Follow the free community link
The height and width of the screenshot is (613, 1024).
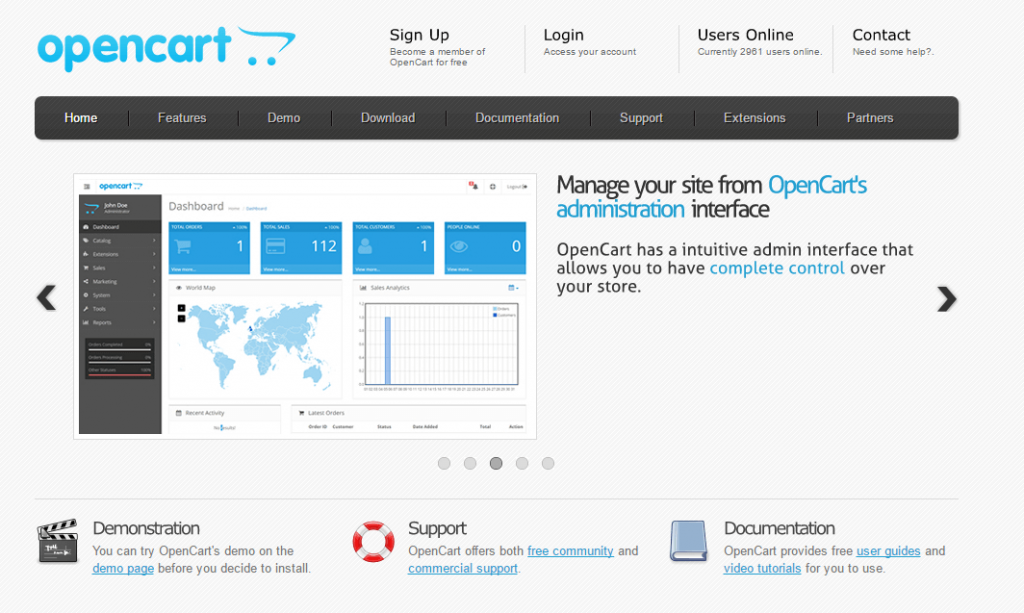tap(570, 550)
